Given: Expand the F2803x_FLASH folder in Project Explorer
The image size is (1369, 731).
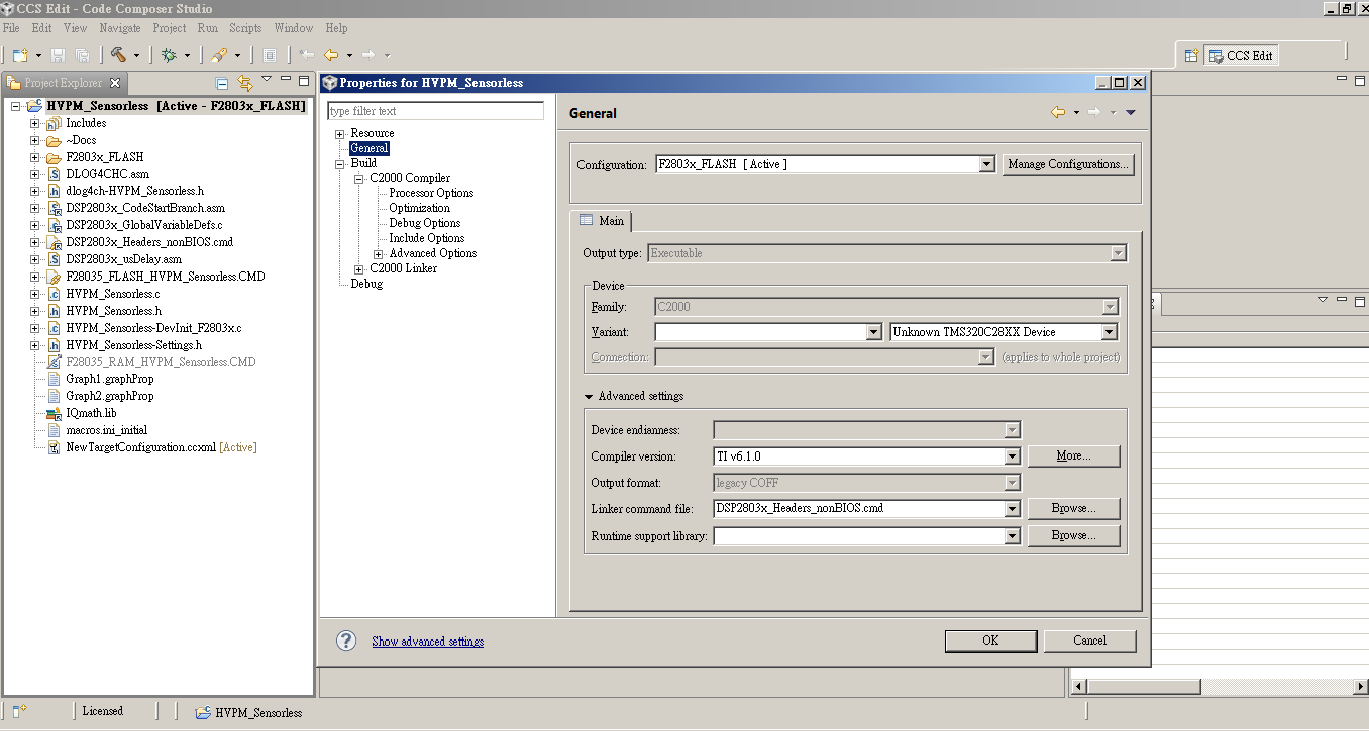Looking at the screenshot, I should coord(34,158).
